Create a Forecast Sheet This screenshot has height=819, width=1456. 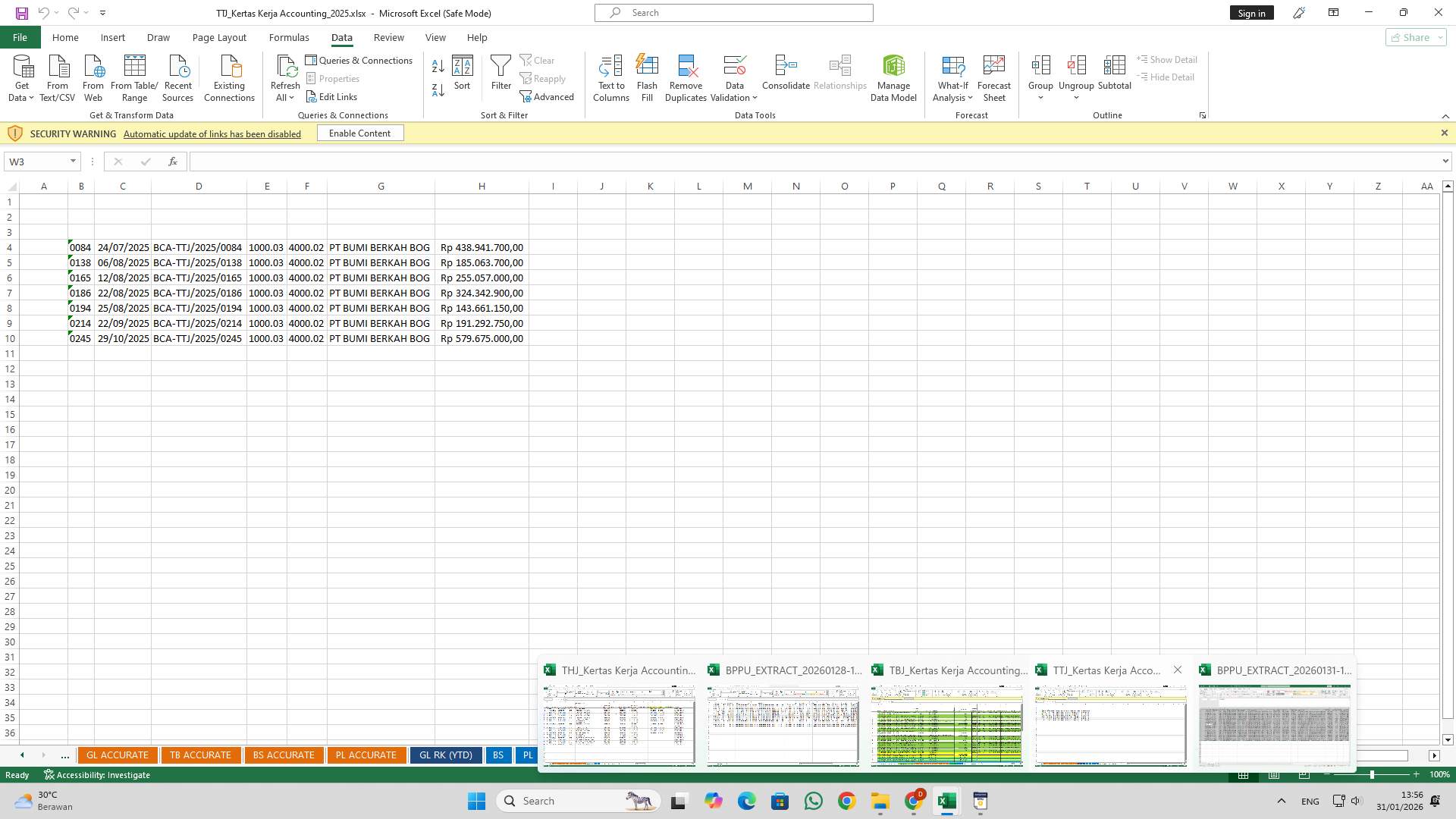point(993,76)
